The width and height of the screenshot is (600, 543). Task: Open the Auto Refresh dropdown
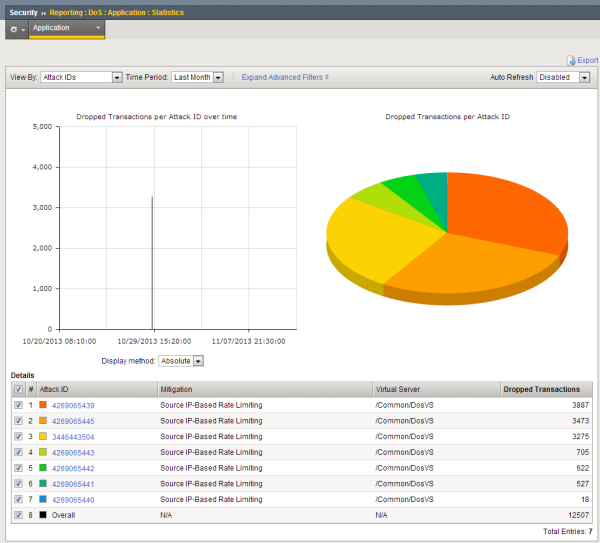click(564, 77)
